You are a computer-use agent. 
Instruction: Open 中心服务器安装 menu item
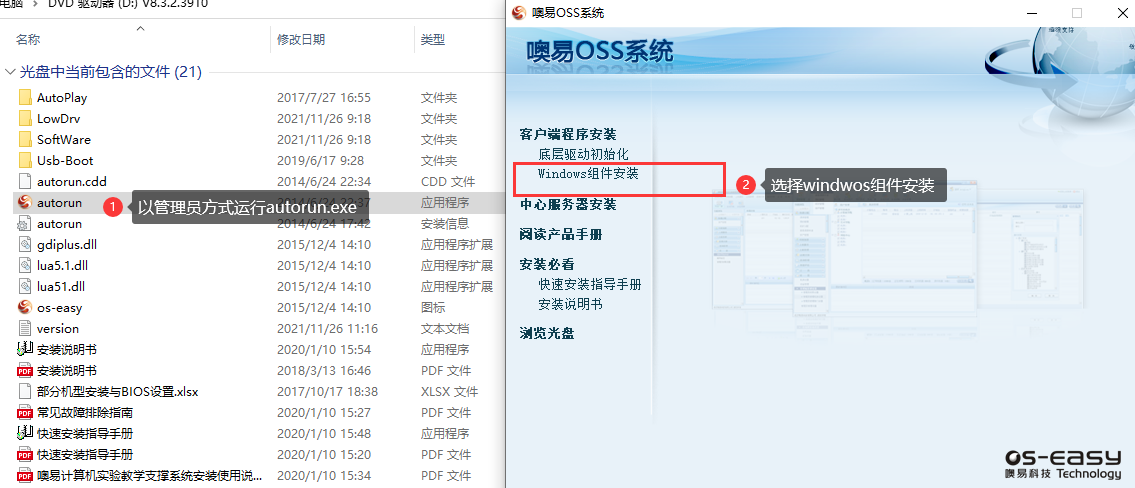(568, 204)
